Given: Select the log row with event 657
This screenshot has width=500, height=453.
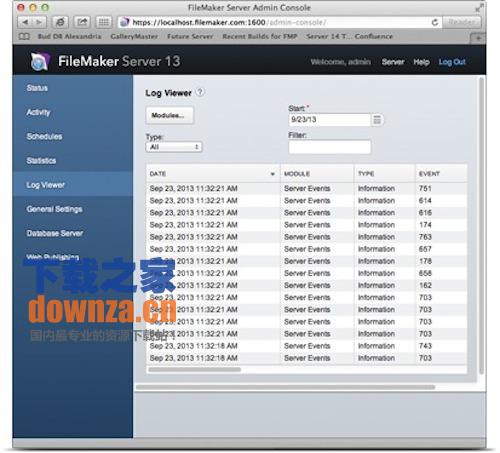Looking at the screenshot, I should point(306,249).
